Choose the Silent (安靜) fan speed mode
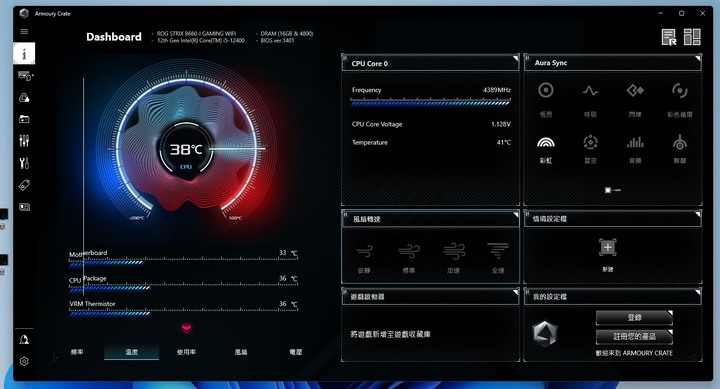 click(365, 252)
